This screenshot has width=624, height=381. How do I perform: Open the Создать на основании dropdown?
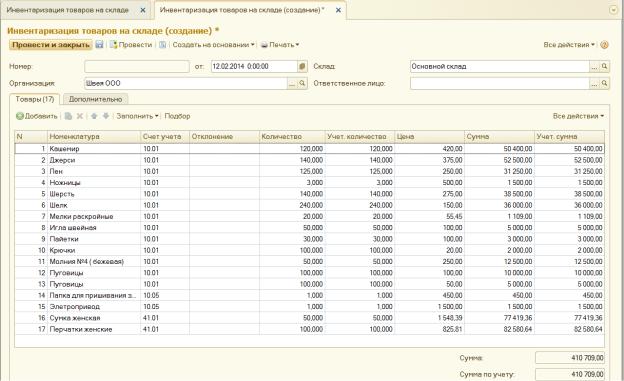coord(213,45)
